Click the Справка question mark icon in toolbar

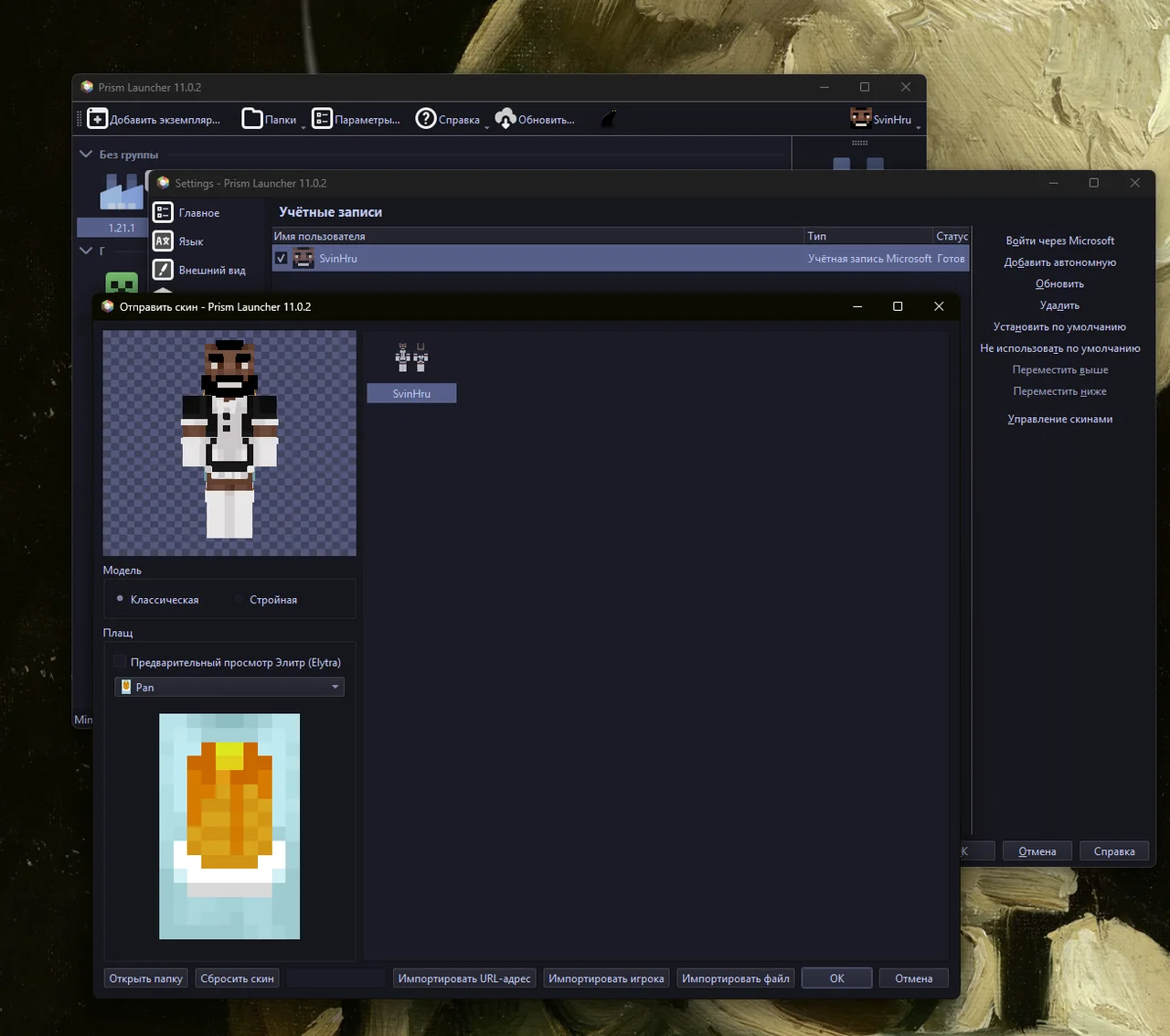click(426, 119)
